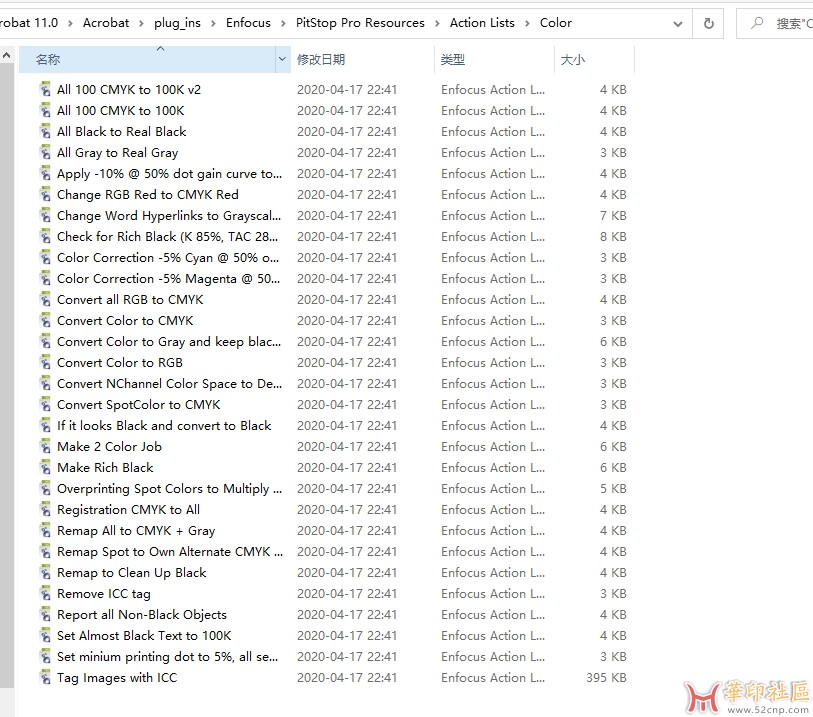The height and width of the screenshot is (717, 813).
Task: Click the icon of If it looks Black file
Action: click(x=46, y=425)
